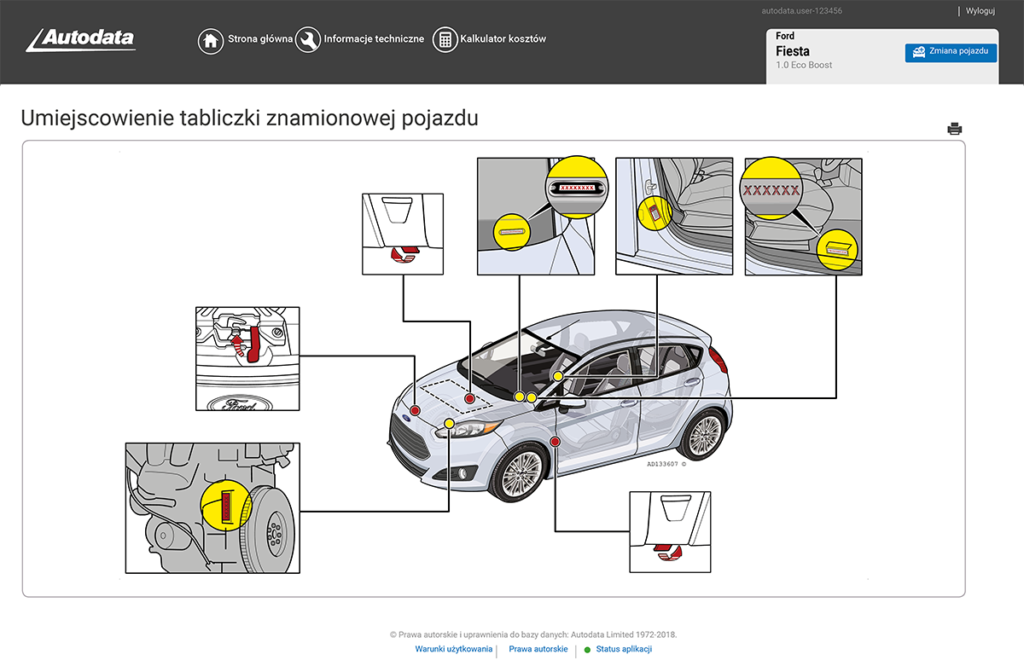Click the green application status dot
This screenshot has height=666, width=1024.
click(587, 650)
